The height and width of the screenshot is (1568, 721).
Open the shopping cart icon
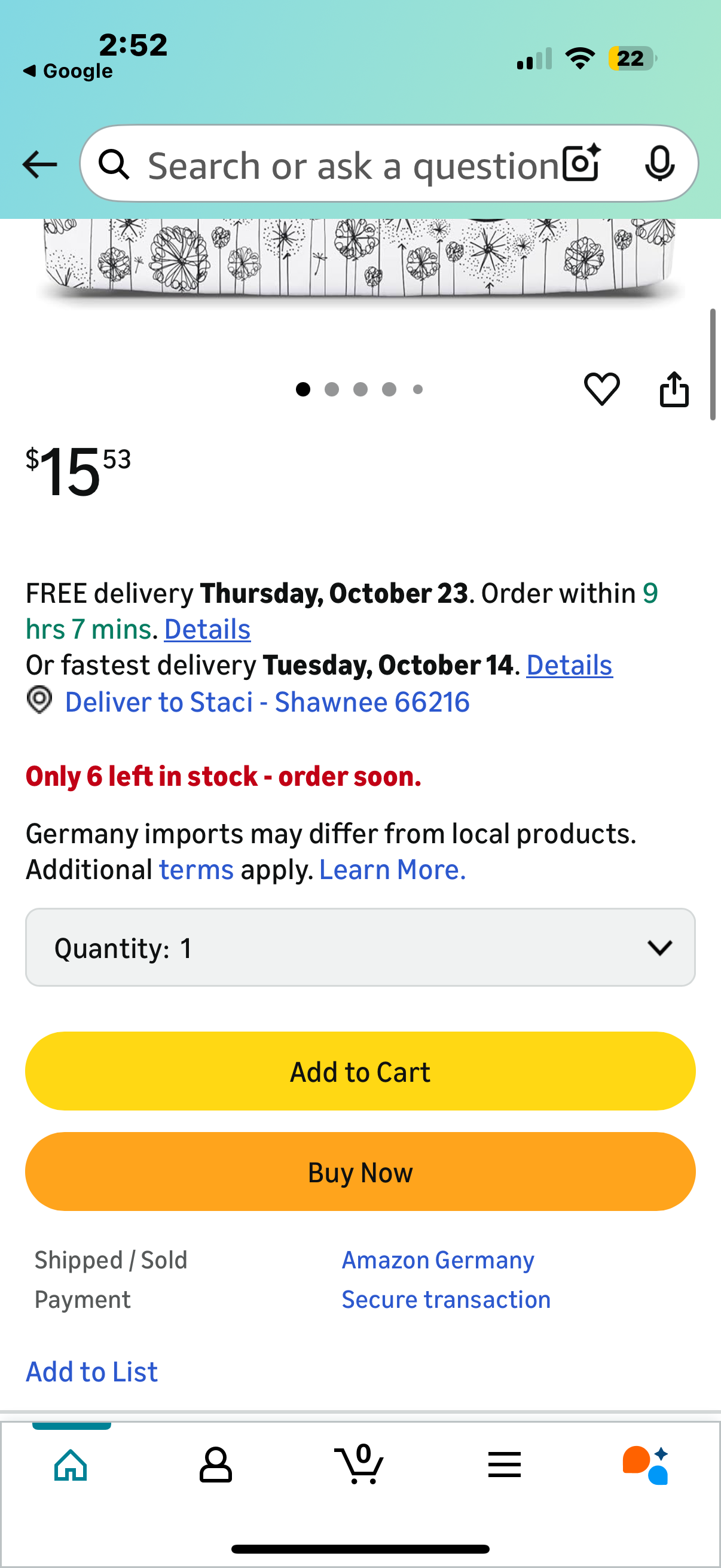359,1464
